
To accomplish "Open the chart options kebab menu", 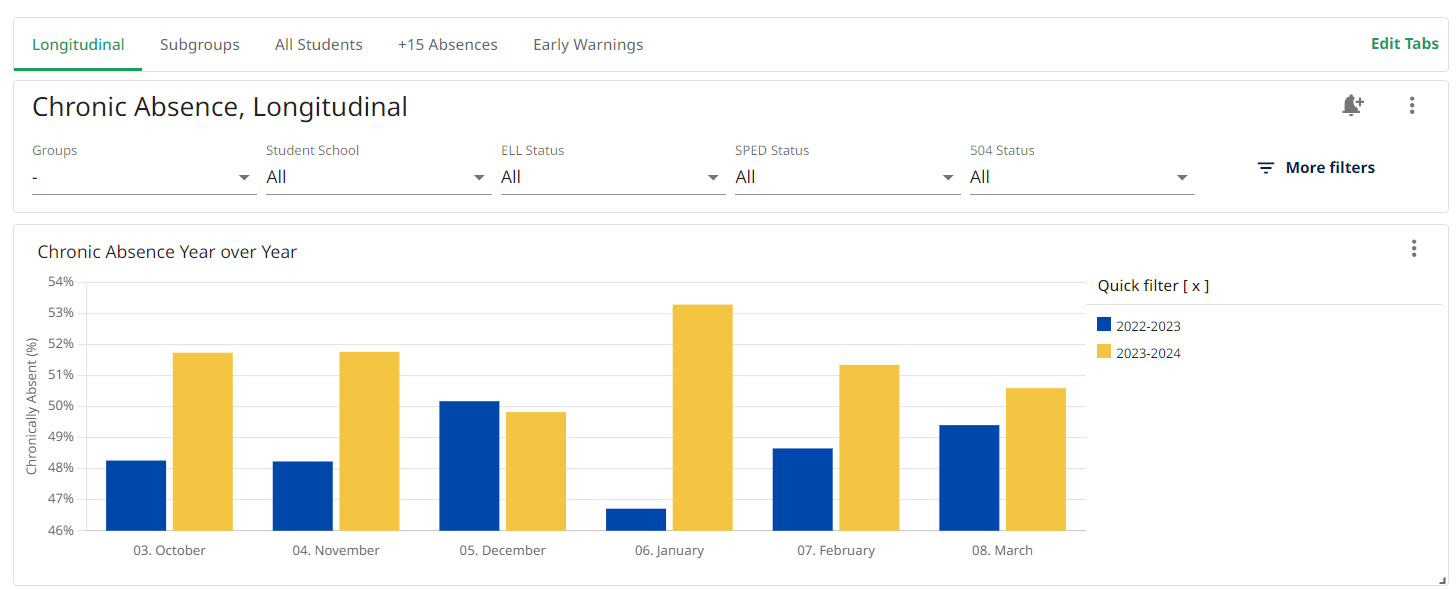I will tap(1414, 248).
